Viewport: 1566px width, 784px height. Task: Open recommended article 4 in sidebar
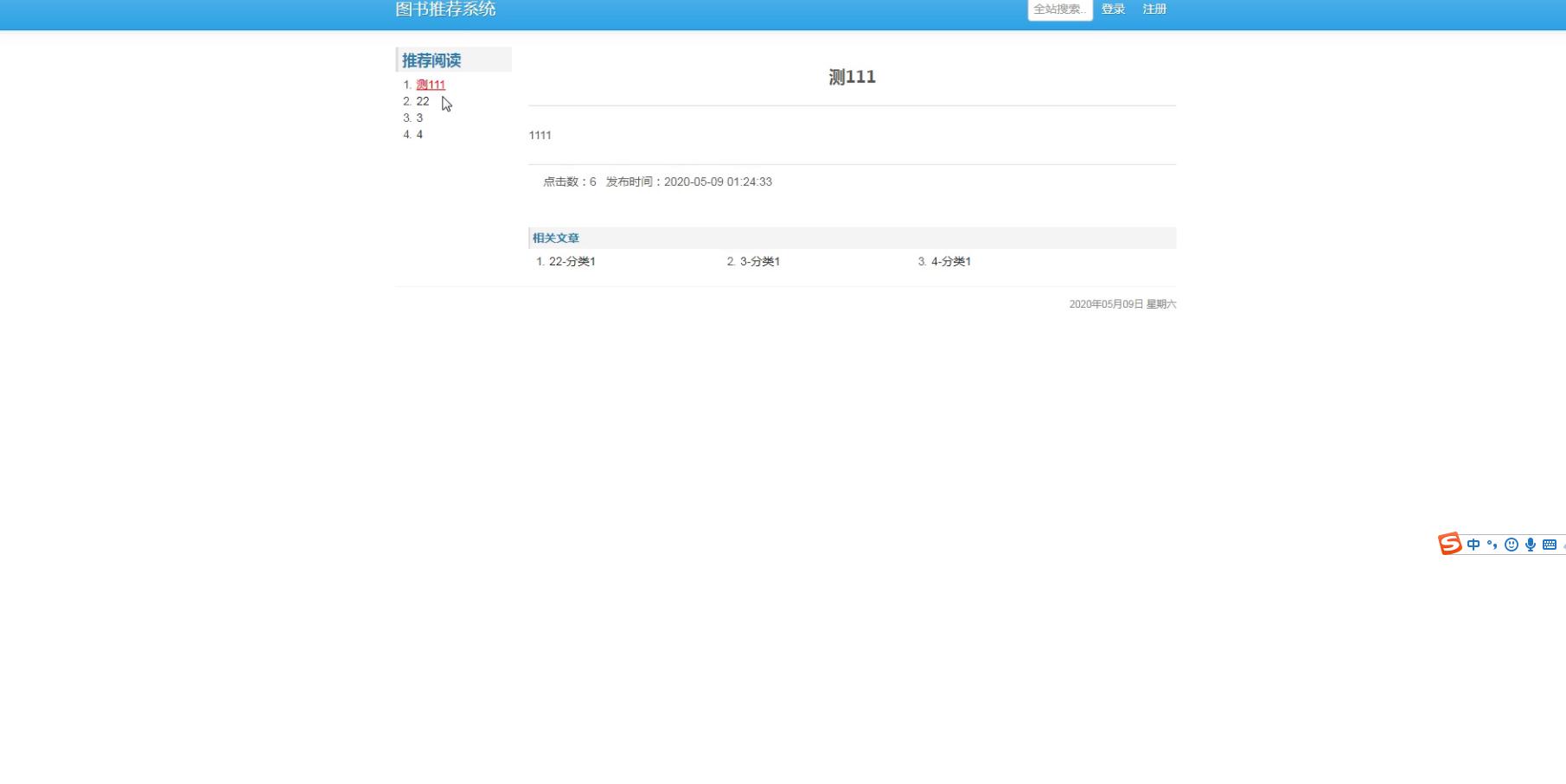[419, 134]
